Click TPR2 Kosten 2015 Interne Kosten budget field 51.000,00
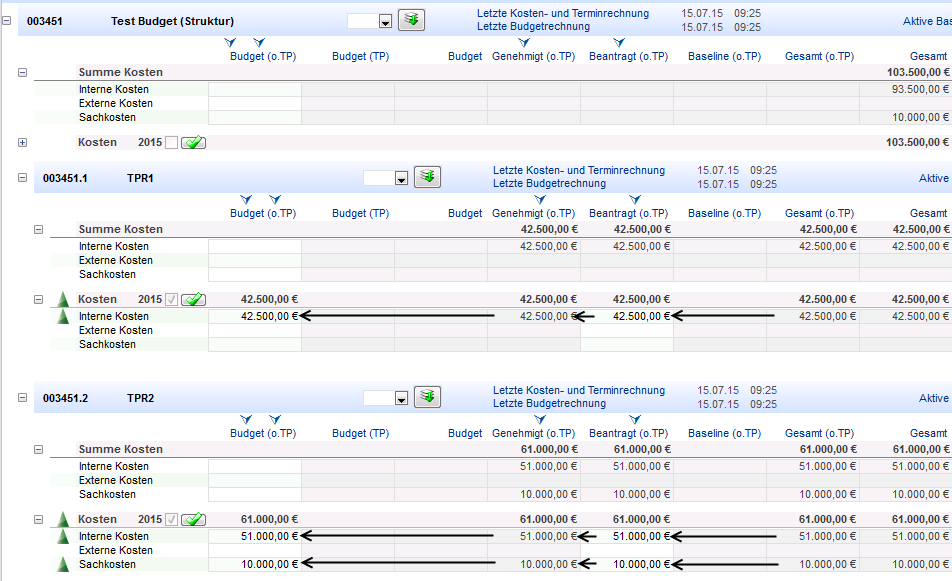This screenshot has width=952, height=581. [x=255, y=536]
